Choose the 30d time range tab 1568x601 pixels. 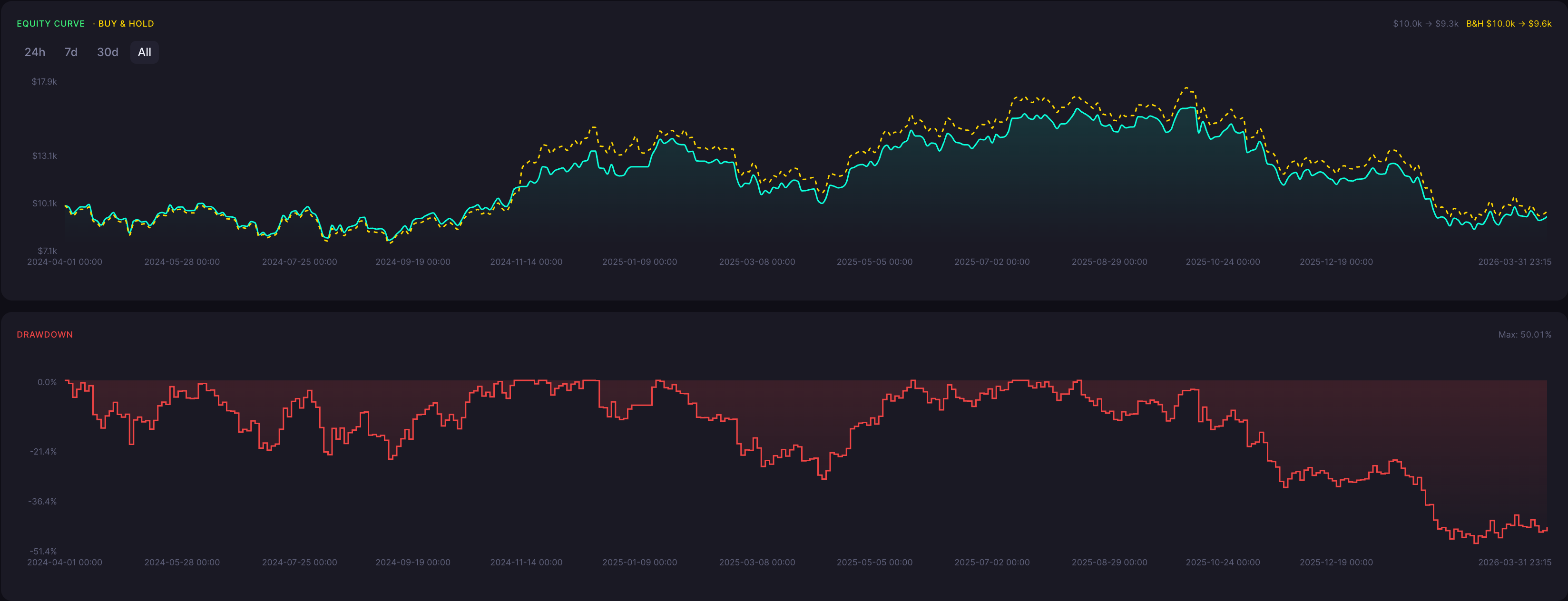tap(108, 52)
